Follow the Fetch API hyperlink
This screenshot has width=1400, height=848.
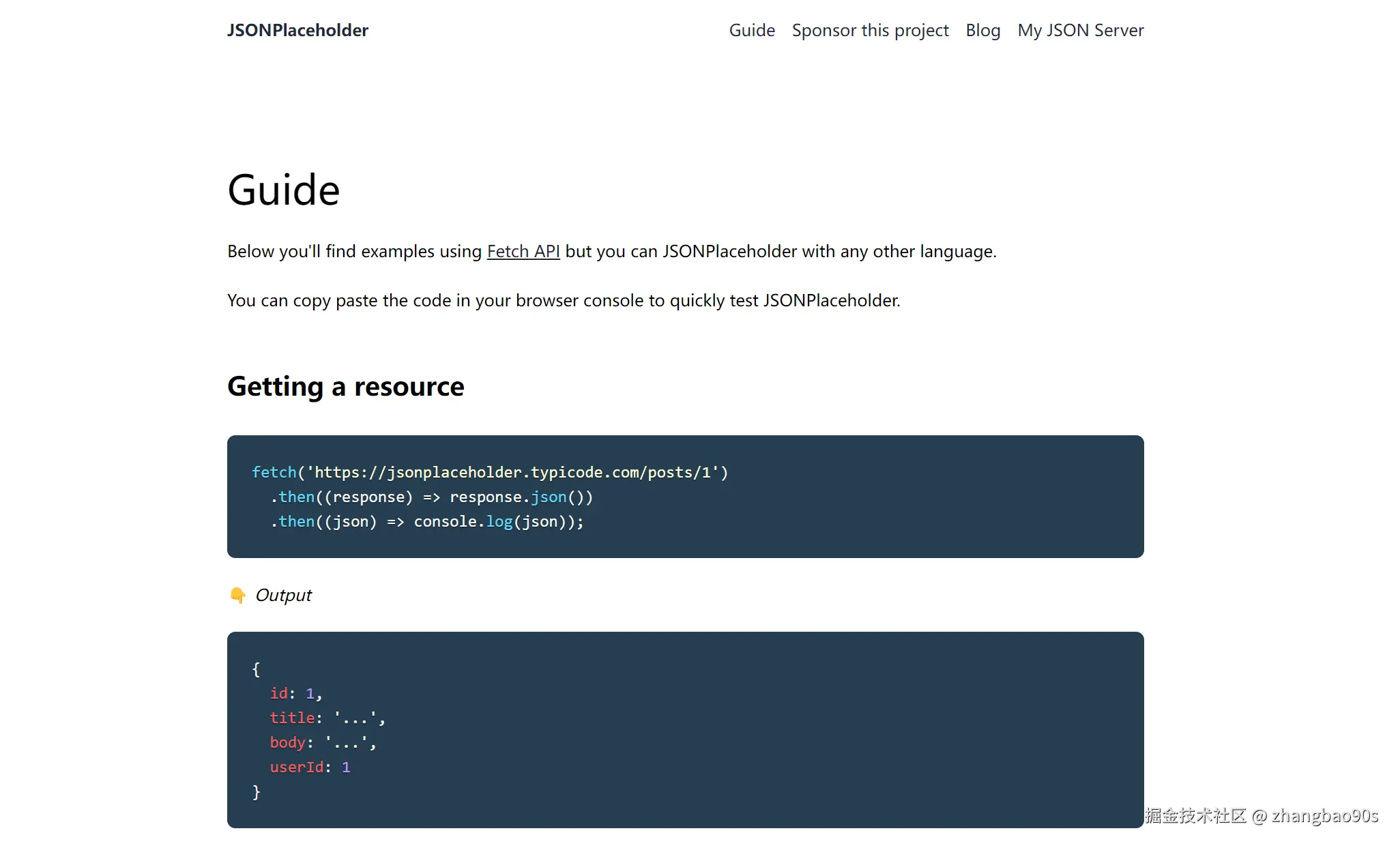[x=523, y=251]
